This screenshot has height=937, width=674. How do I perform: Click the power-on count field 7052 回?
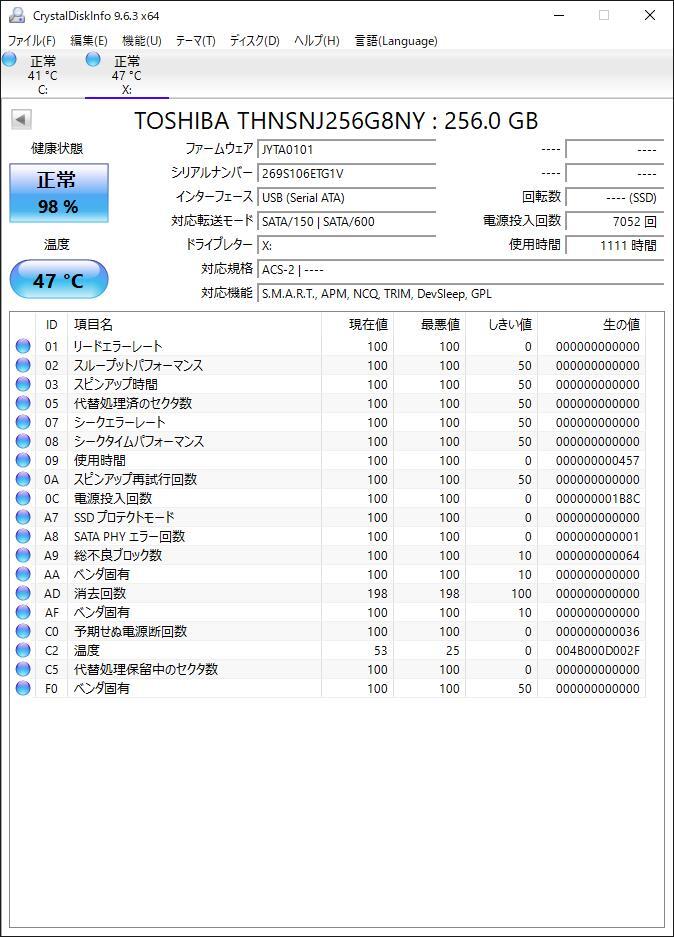pos(615,221)
